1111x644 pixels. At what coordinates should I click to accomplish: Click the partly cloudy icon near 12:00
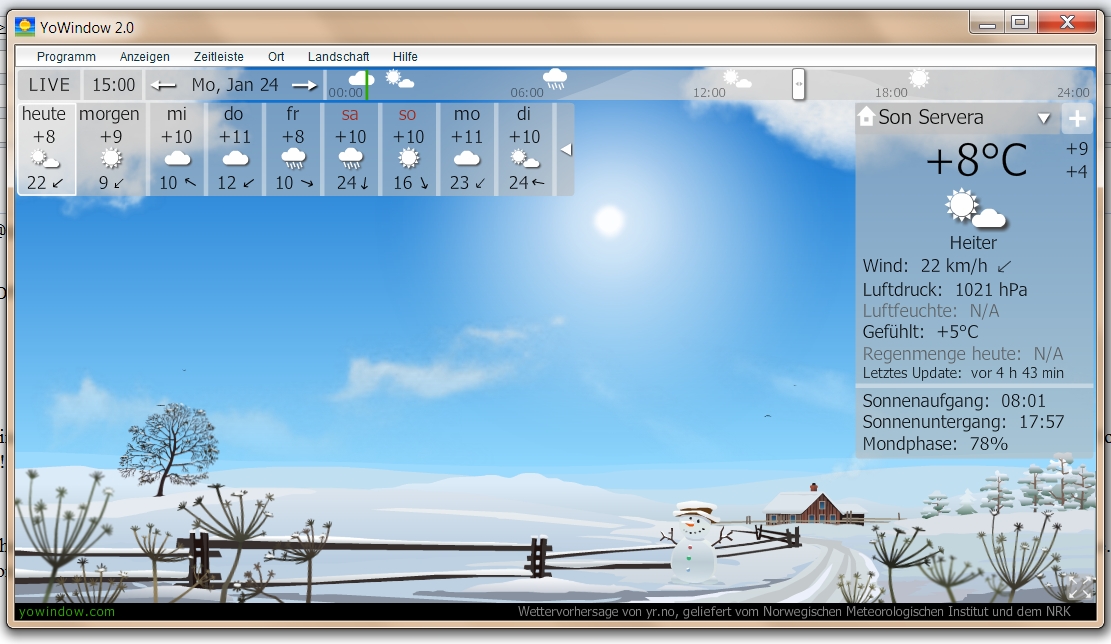[x=736, y=79]
